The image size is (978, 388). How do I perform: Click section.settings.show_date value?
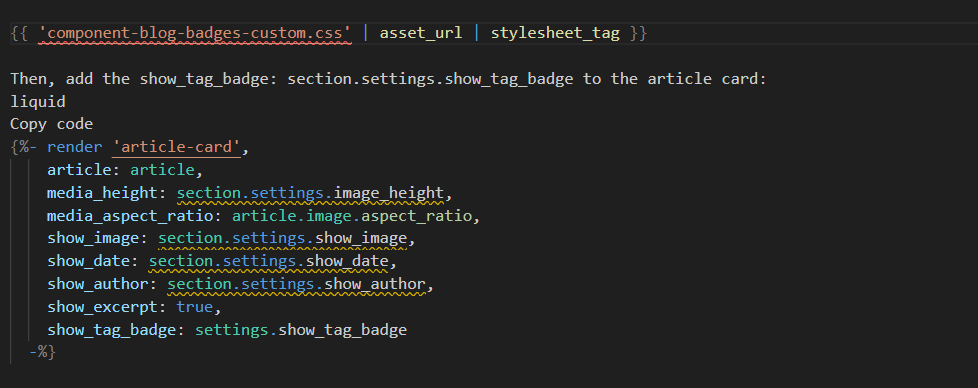click(269, 261)
